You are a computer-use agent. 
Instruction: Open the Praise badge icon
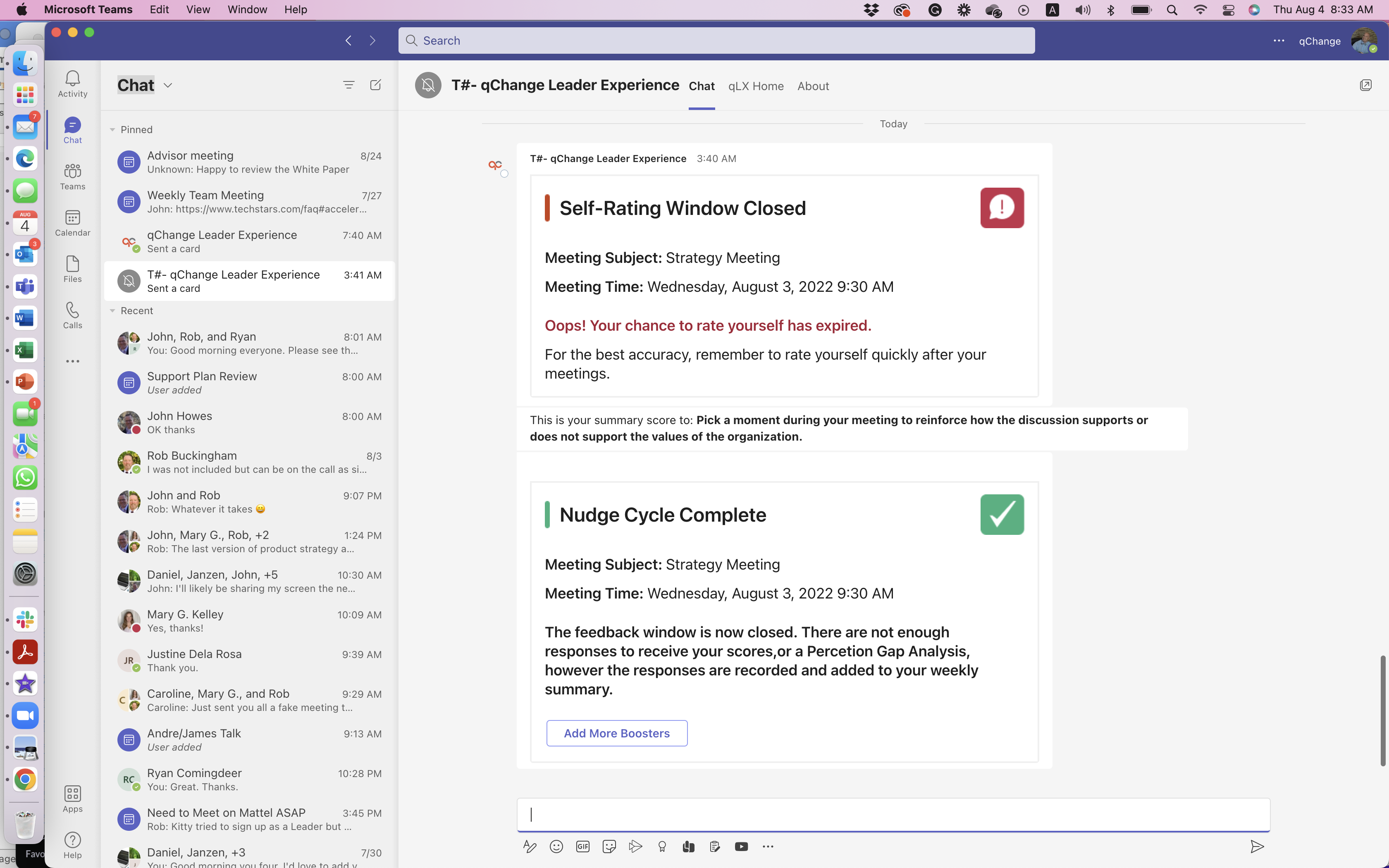pyautogui.click(x=662, y=846)
